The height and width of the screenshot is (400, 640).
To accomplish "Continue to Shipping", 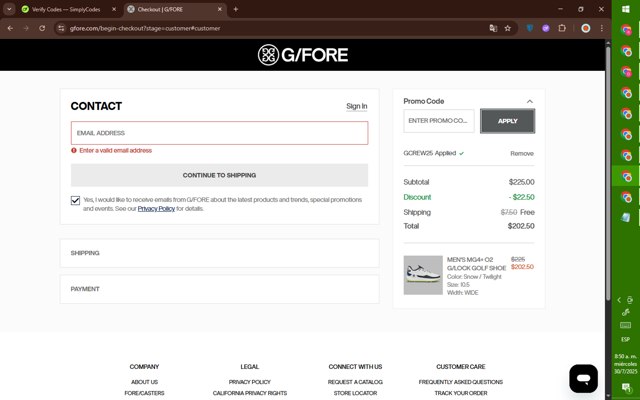I will 220,175.
